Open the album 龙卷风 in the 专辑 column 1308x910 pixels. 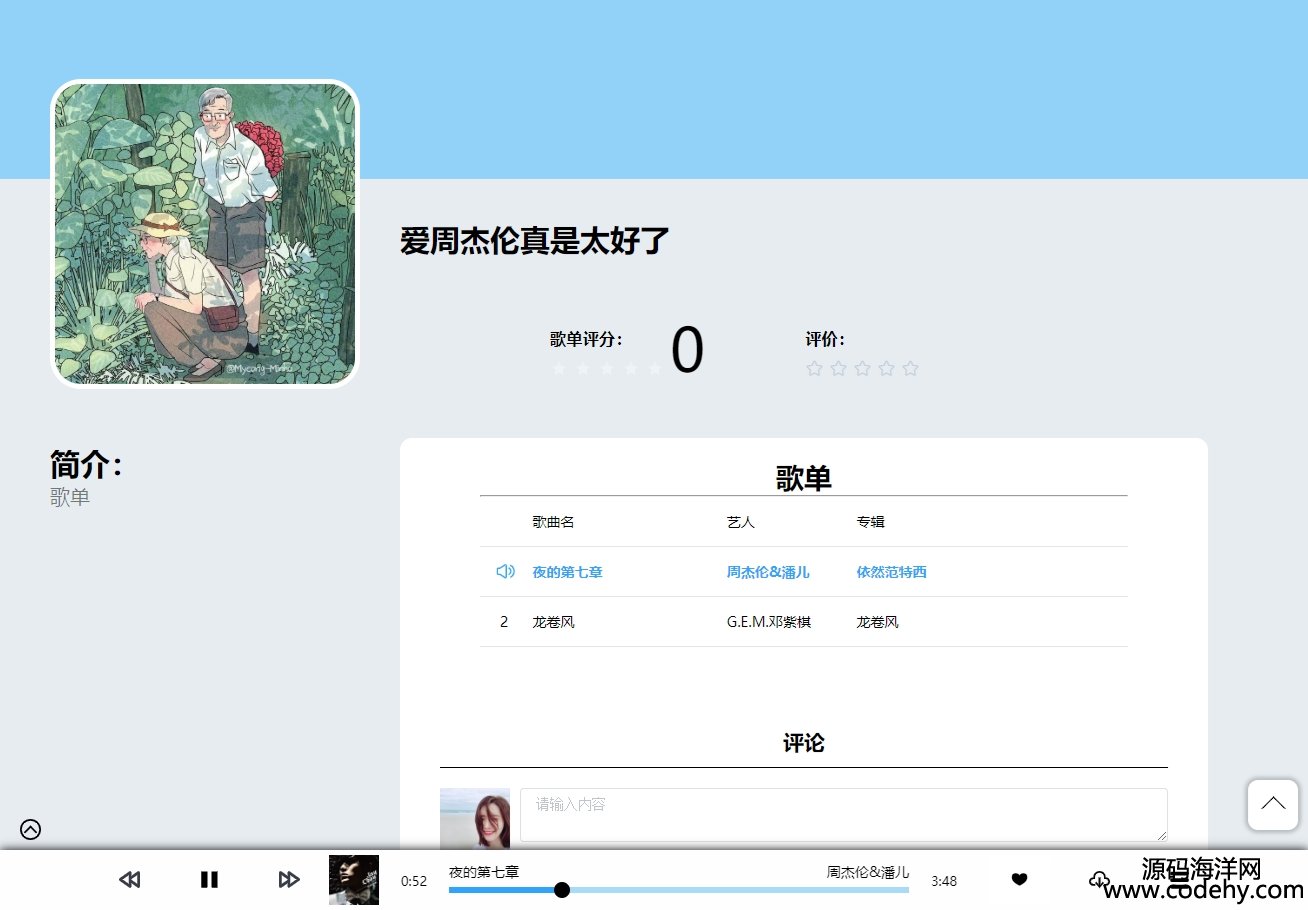877,622
